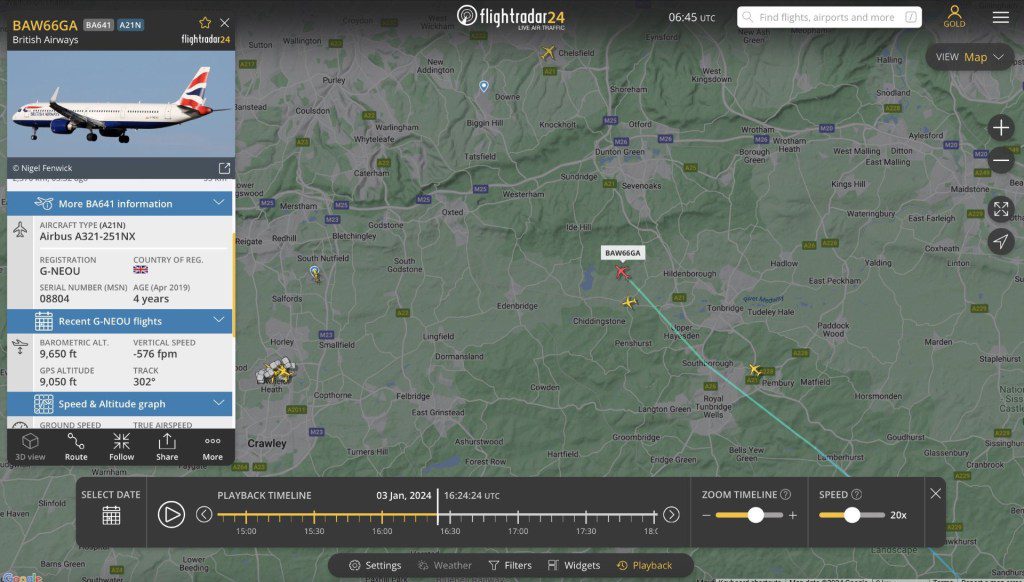
Task: Open More options in flight panel
Action: pyautogui.click(x=212, y=447)
